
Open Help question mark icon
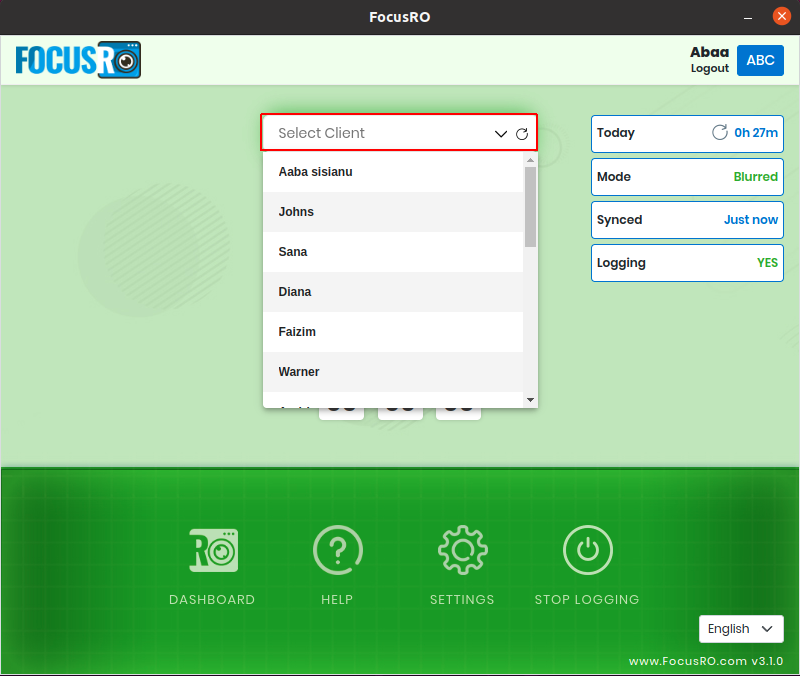pos(337,550)
